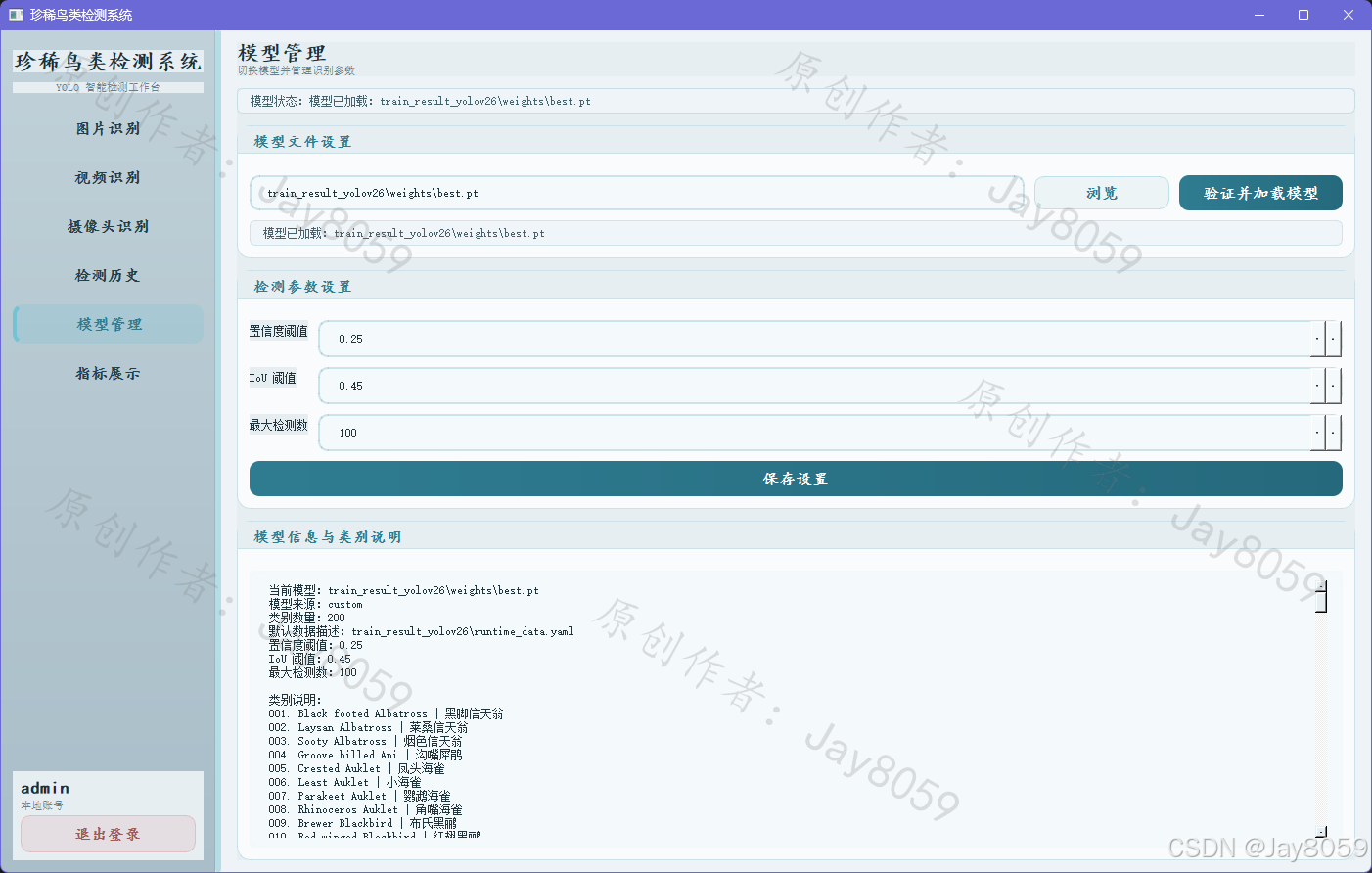
Task: Click class row 009 Brewer Blackbird
Action: tap(362, 823)
